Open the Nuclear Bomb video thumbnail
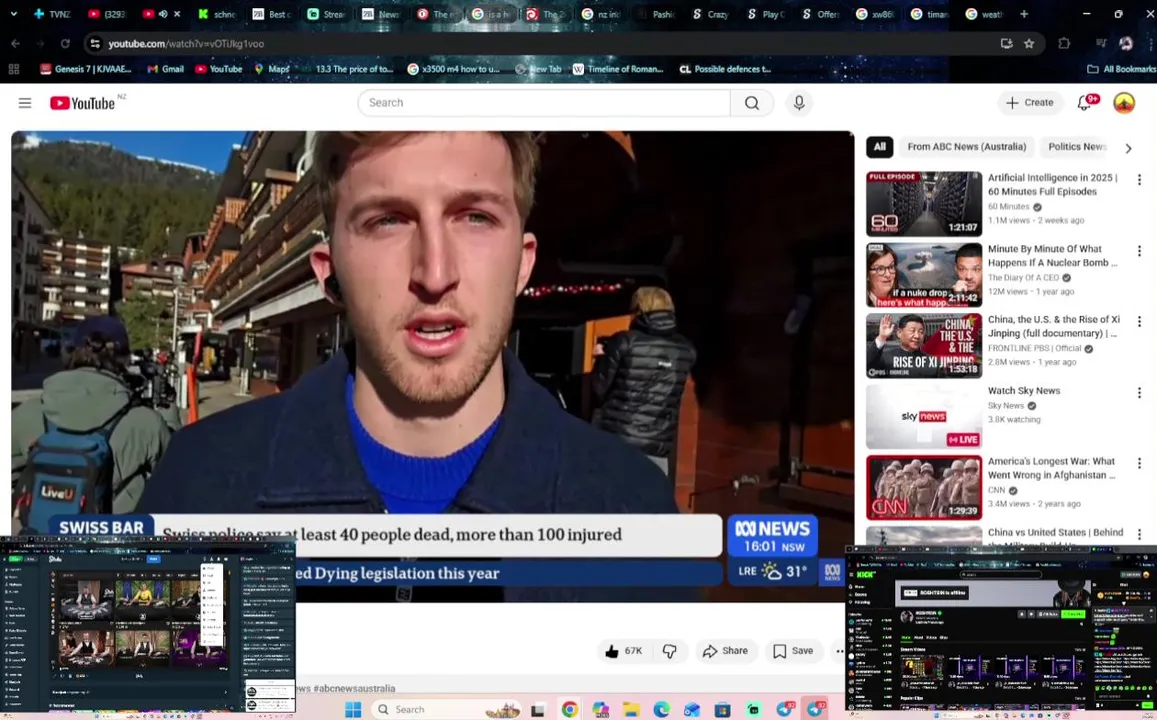The image size is (1157, 720). [x=924, y=274]
